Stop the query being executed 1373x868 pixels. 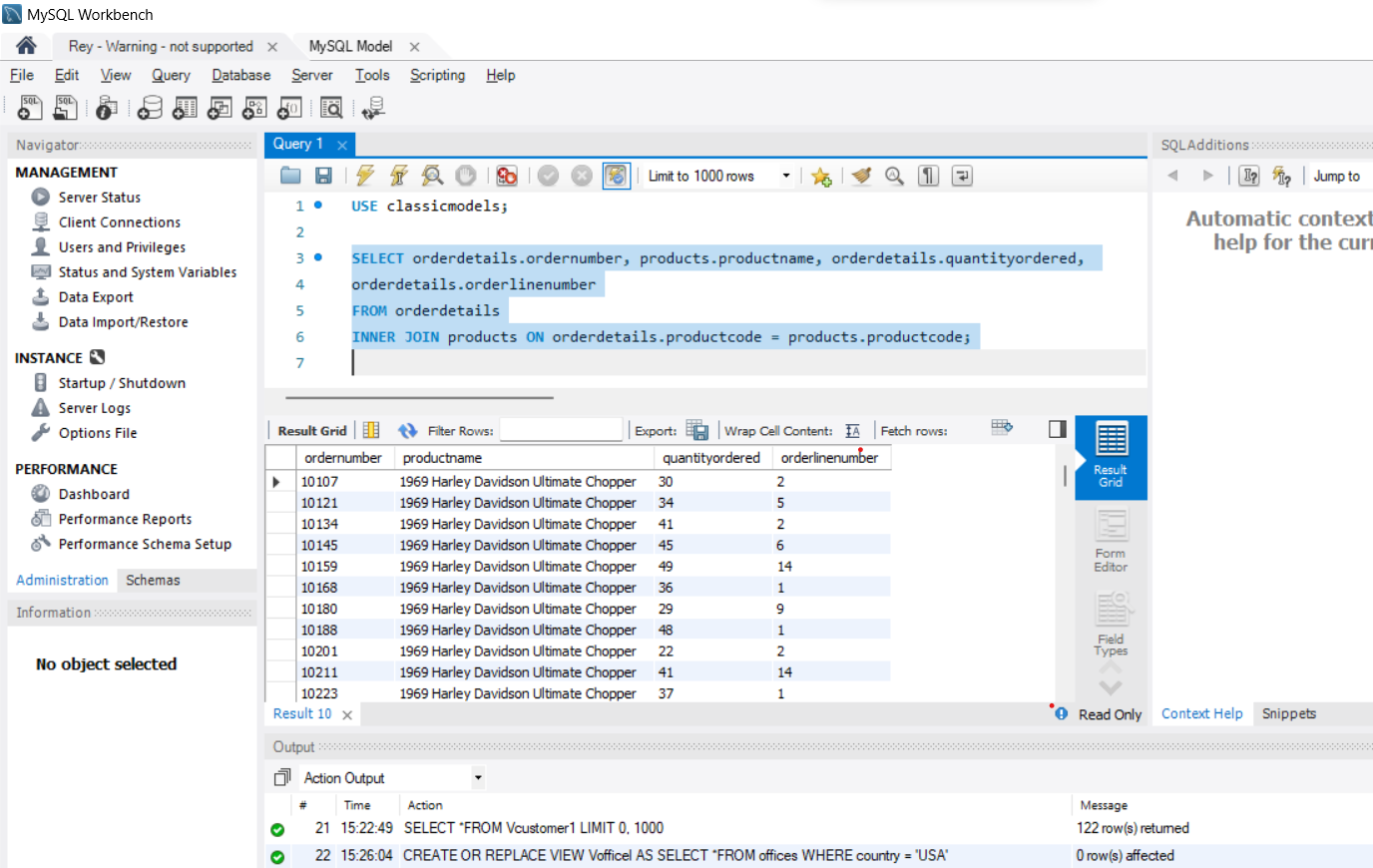[x=466, y=176]
